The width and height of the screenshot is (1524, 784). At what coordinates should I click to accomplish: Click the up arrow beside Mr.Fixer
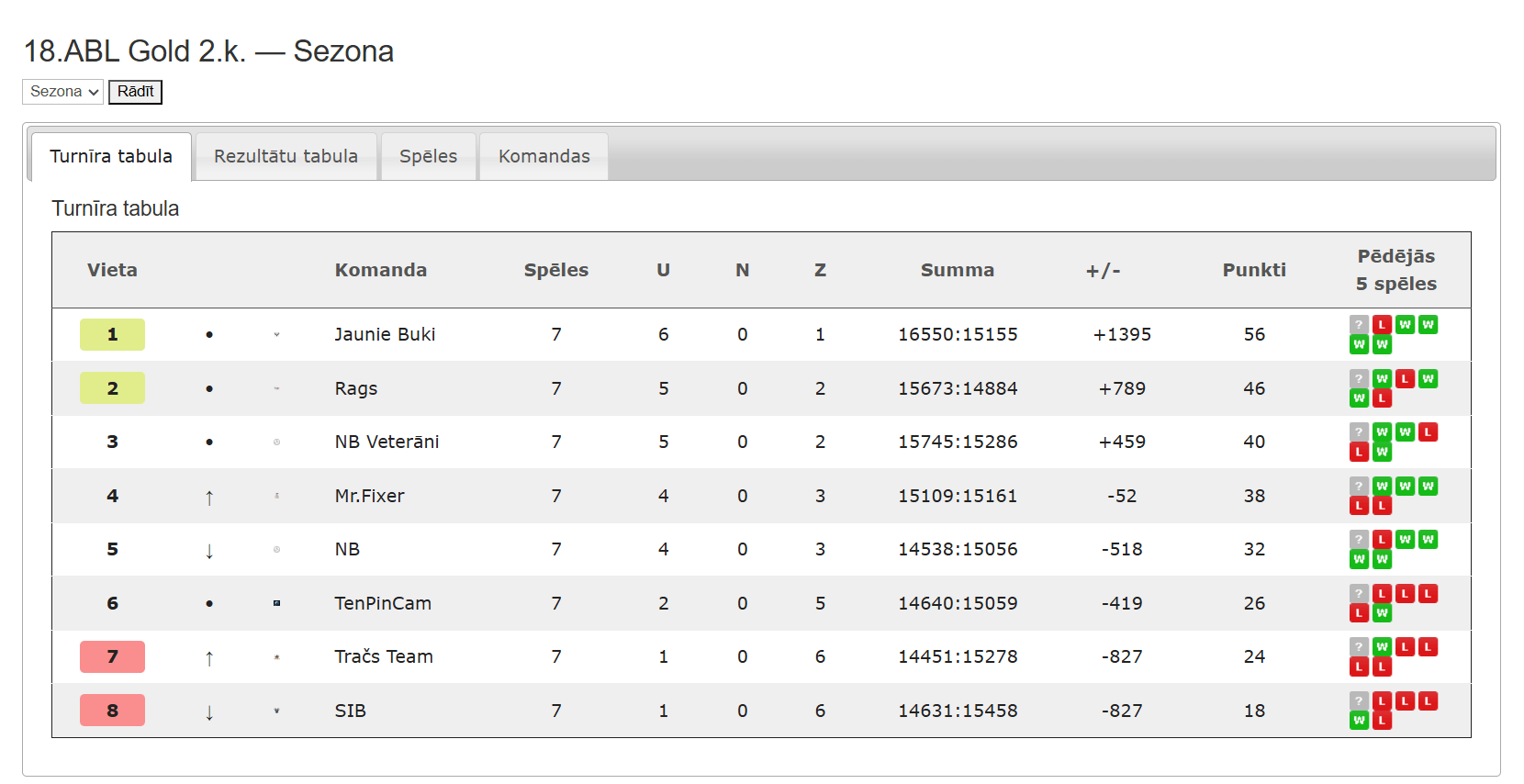coord(209,497)
